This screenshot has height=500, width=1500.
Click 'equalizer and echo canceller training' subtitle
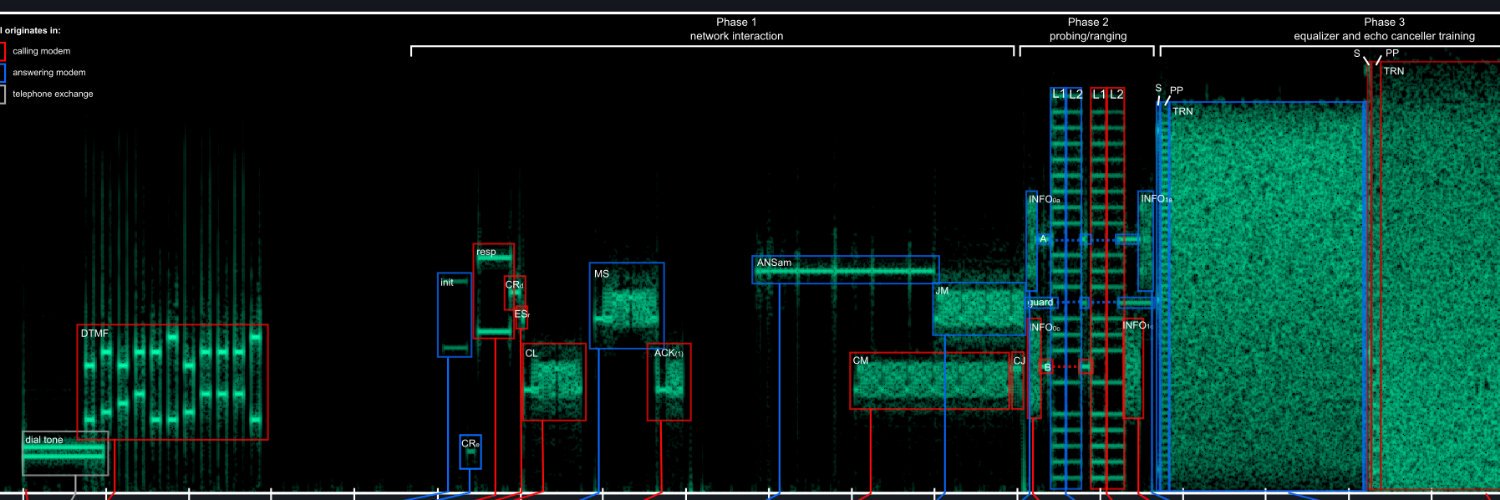[x=1383, y=36]
